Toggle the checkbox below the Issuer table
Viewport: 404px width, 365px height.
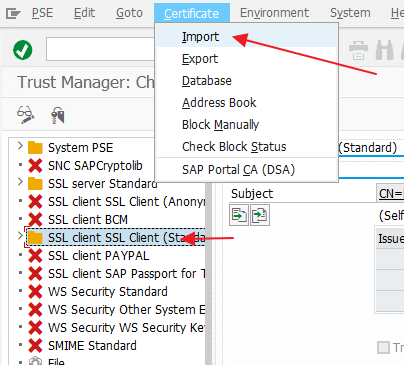[383, 347]
